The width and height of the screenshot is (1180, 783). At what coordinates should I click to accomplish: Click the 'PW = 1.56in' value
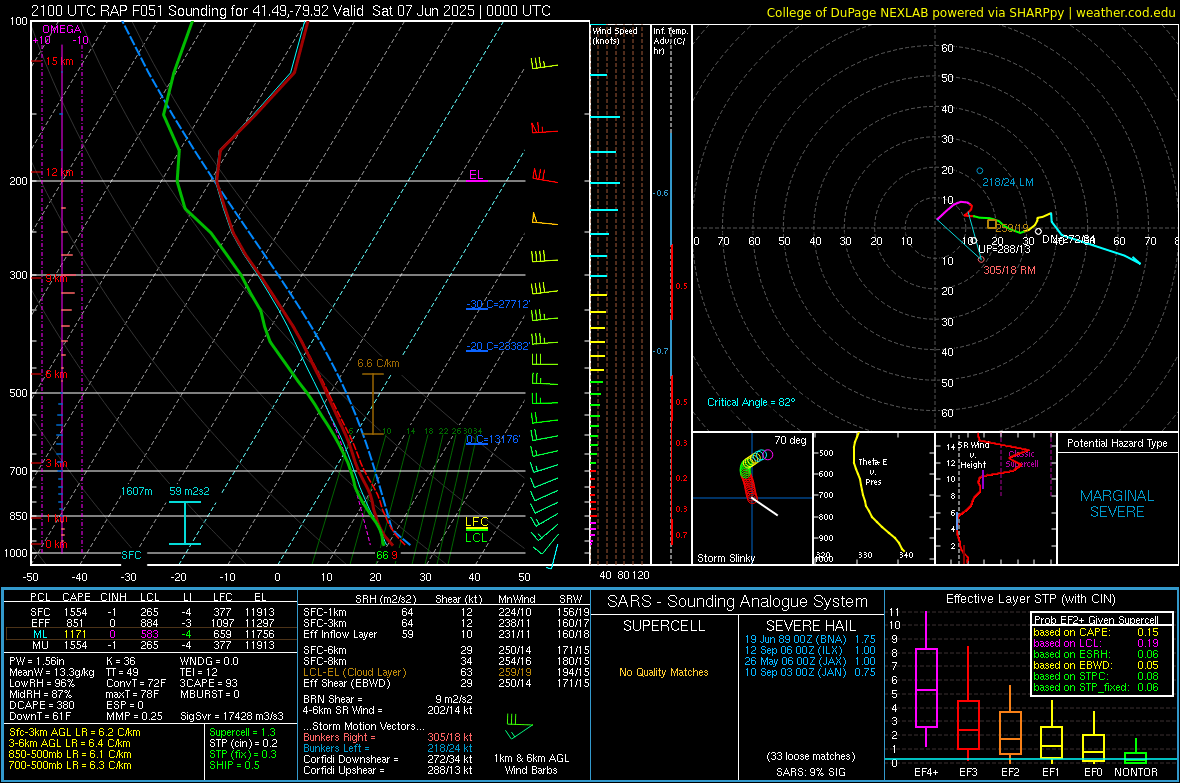click(37, 661)
